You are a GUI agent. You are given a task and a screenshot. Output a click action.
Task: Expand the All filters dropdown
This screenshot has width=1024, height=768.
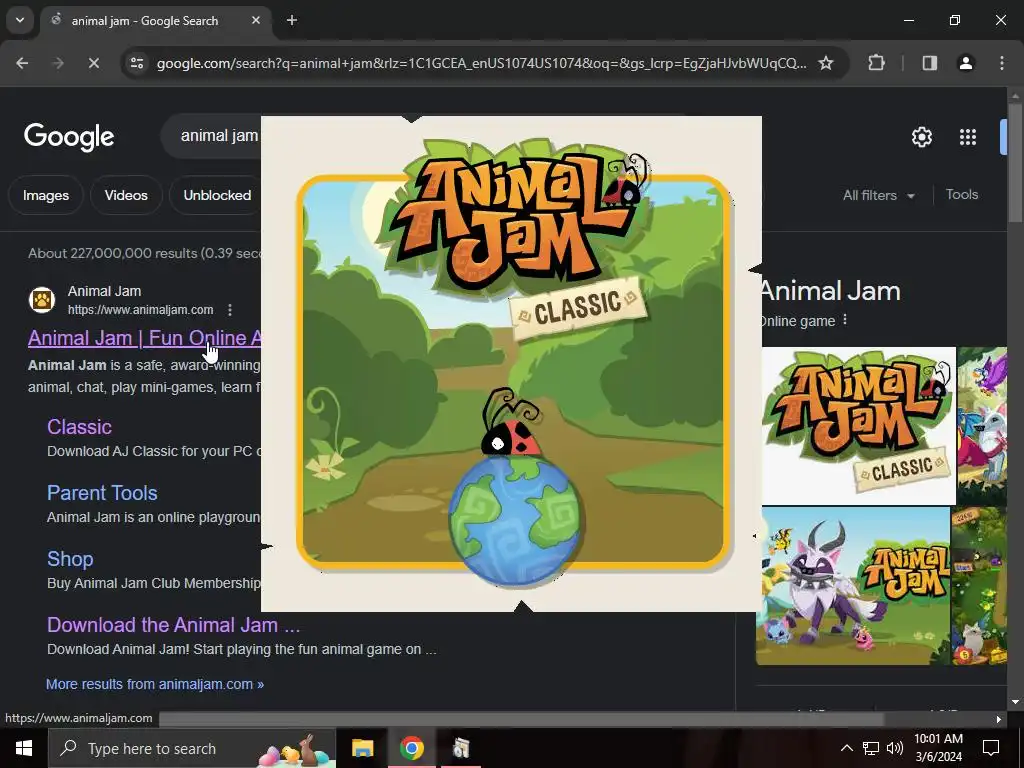(878, 195)
